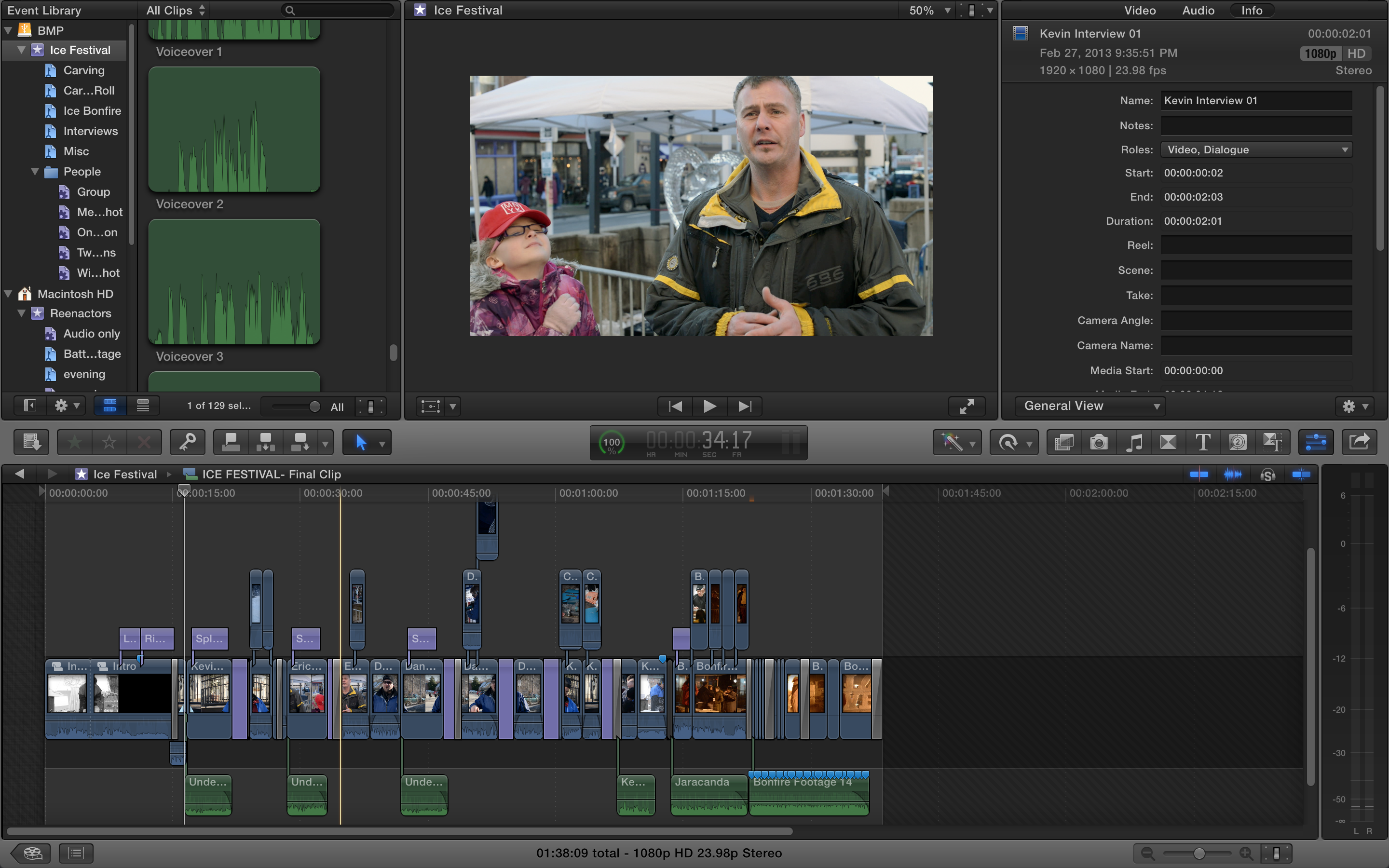This screenshot has height=868, width=1389.
Task: Play the Ice Festival viewer
Action: [x=709, y=407]
